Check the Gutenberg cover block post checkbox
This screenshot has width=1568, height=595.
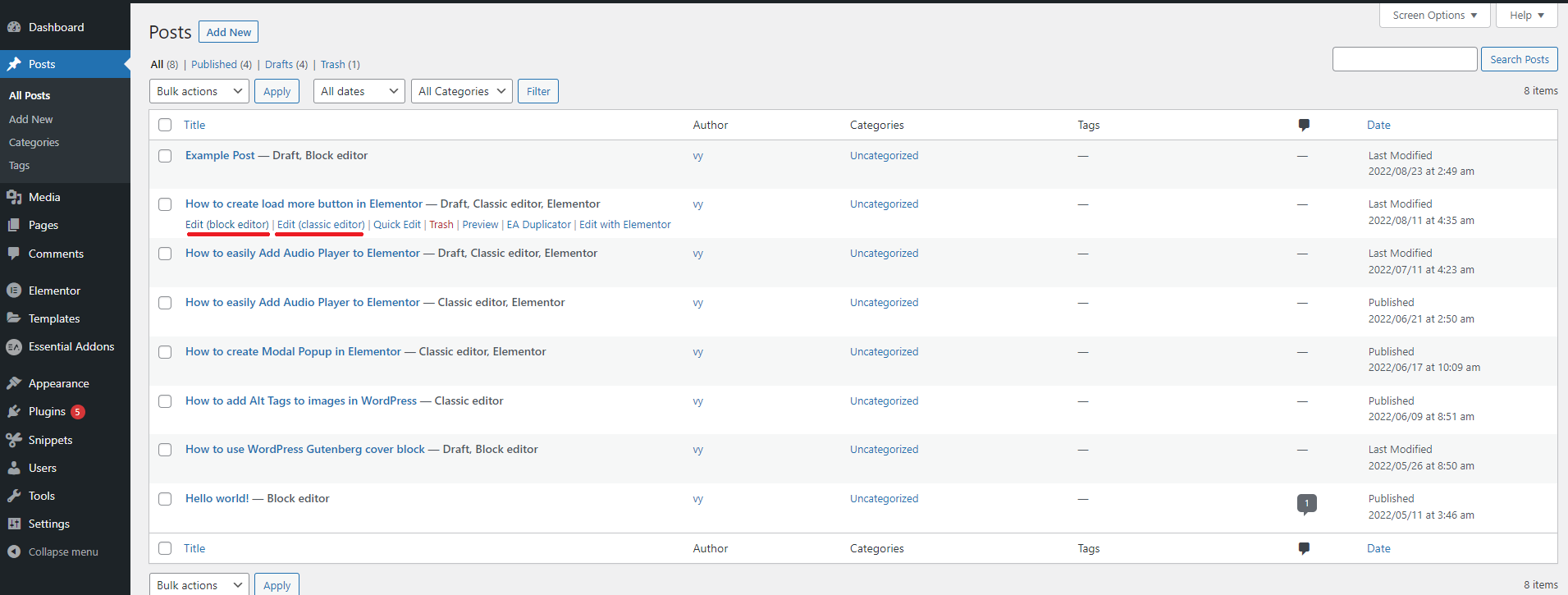tap(165, 450)
